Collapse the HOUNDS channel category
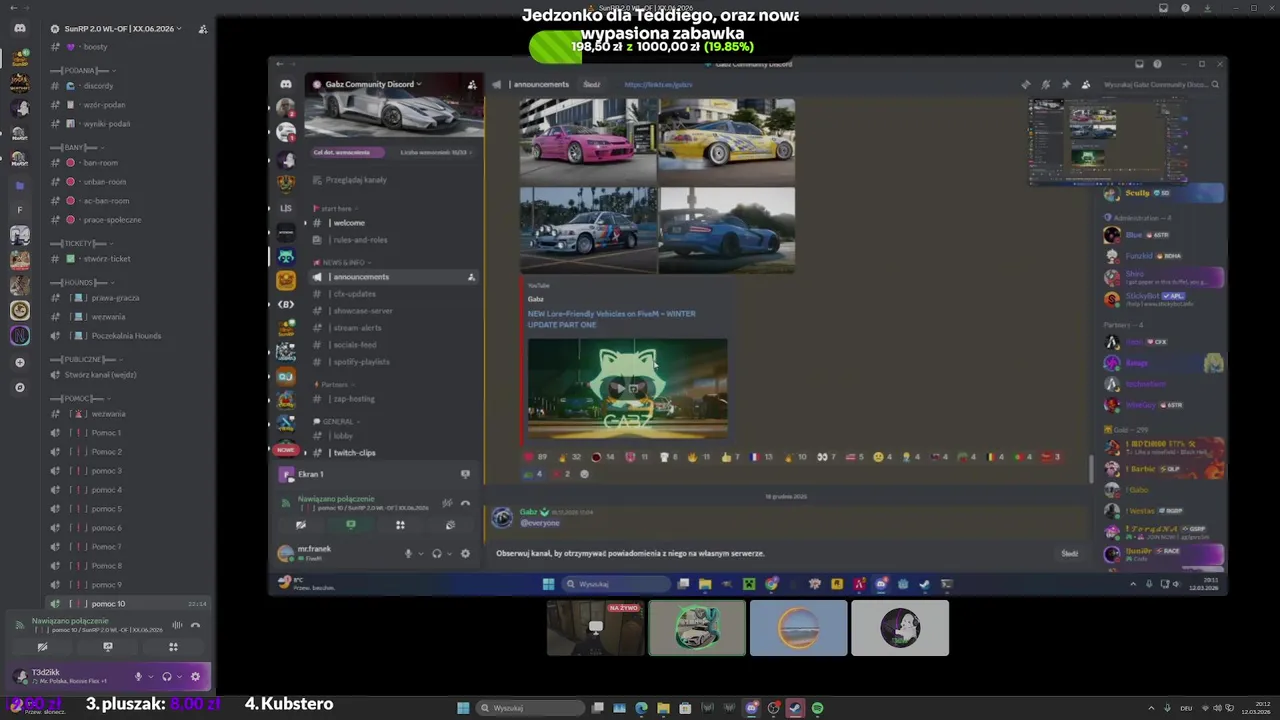Viewport: 1280px width, 720px height. pos(84,283)
